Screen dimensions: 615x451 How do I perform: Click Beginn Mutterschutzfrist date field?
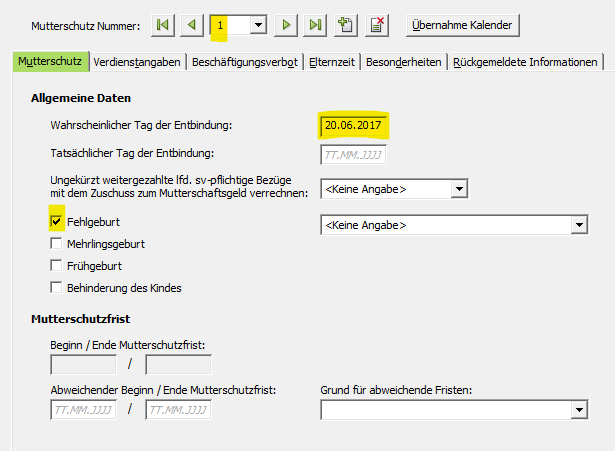pos(84,365)
